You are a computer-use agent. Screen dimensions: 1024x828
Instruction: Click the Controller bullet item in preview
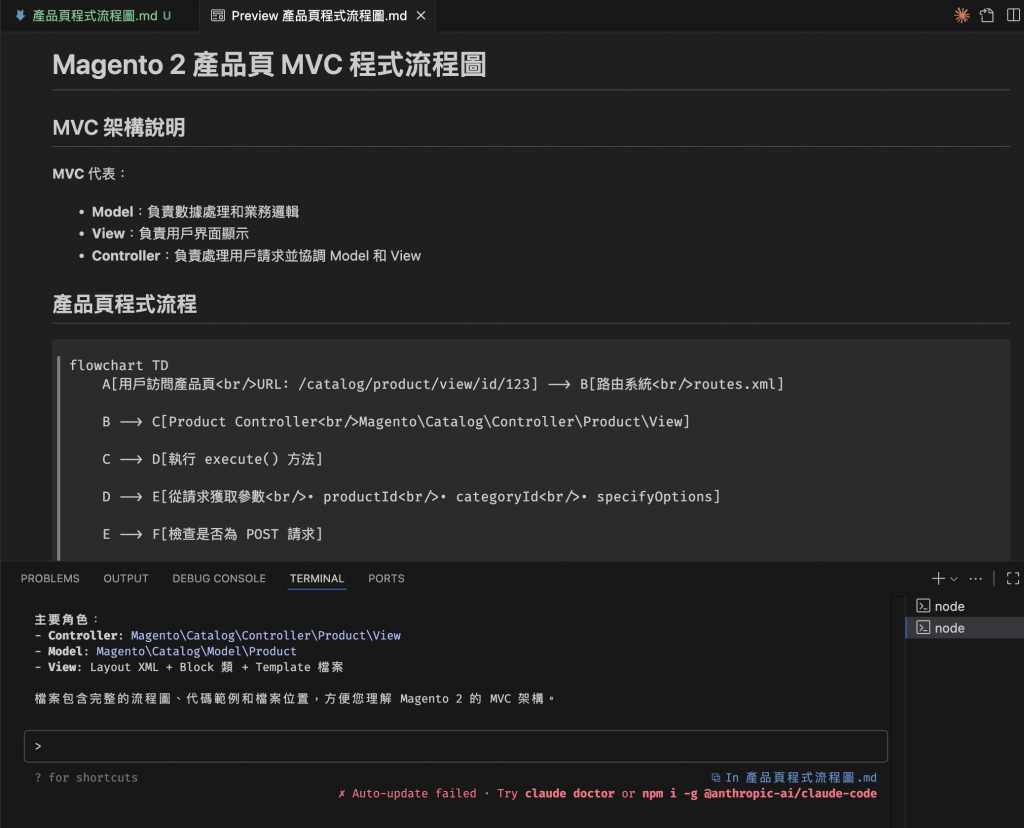click(256, 256)
